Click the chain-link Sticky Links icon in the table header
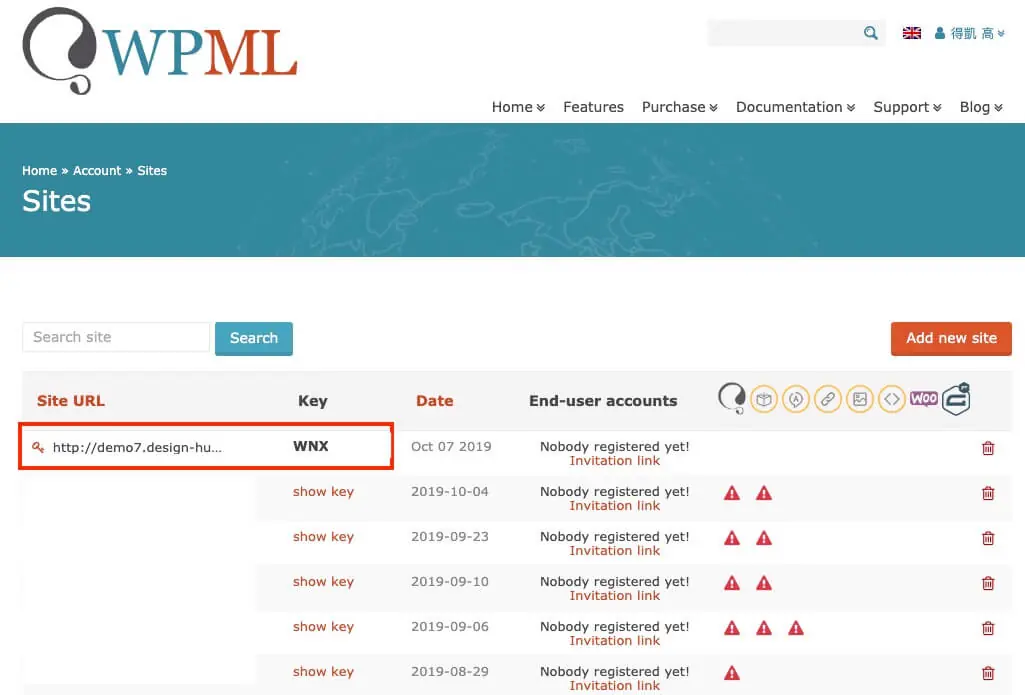Image resolution: width=1025 pixels, height=695 pixels. click(828, 399)
